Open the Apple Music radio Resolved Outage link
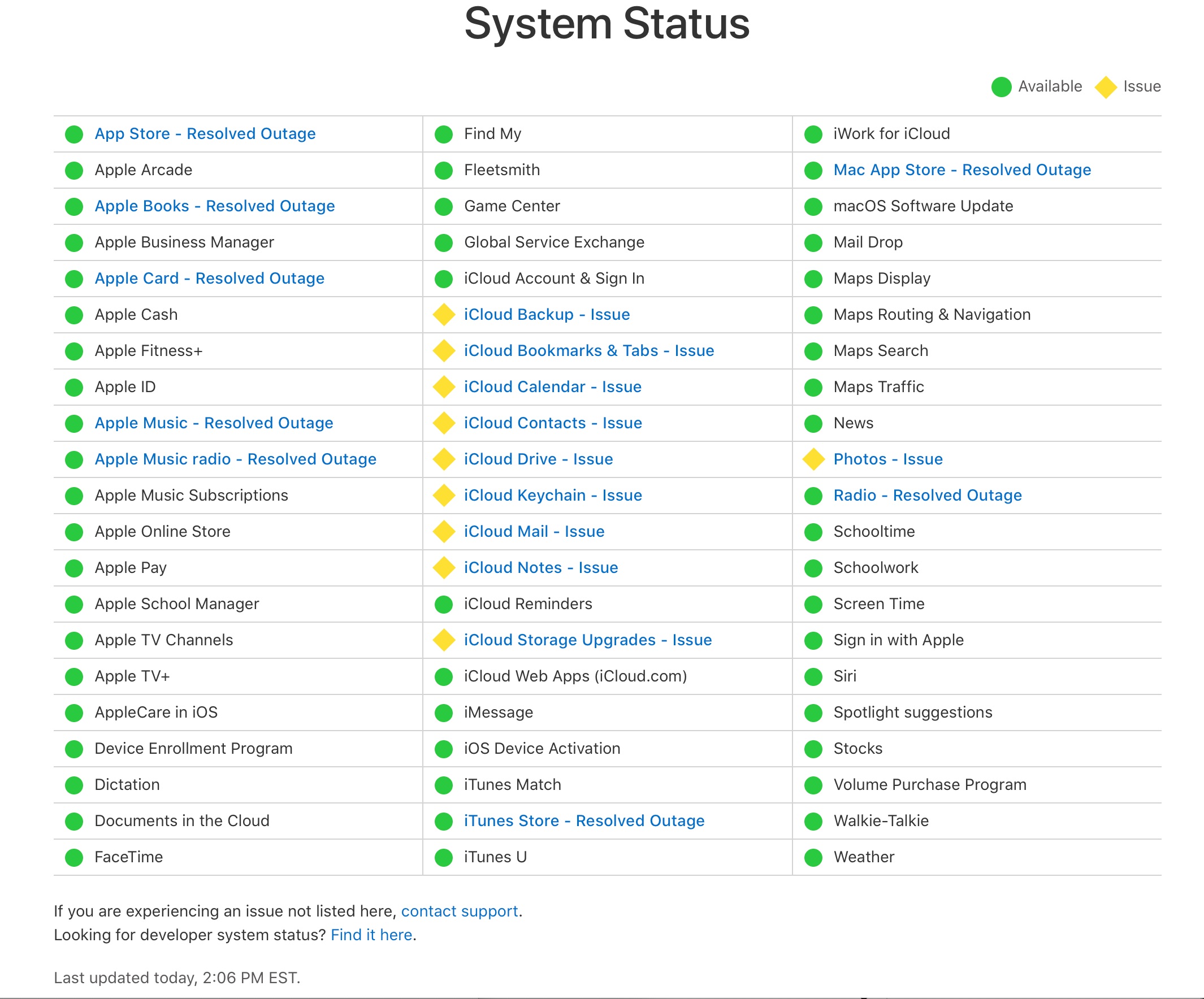The width and height of the screenshot is (1204, 999). pos(236,459)
